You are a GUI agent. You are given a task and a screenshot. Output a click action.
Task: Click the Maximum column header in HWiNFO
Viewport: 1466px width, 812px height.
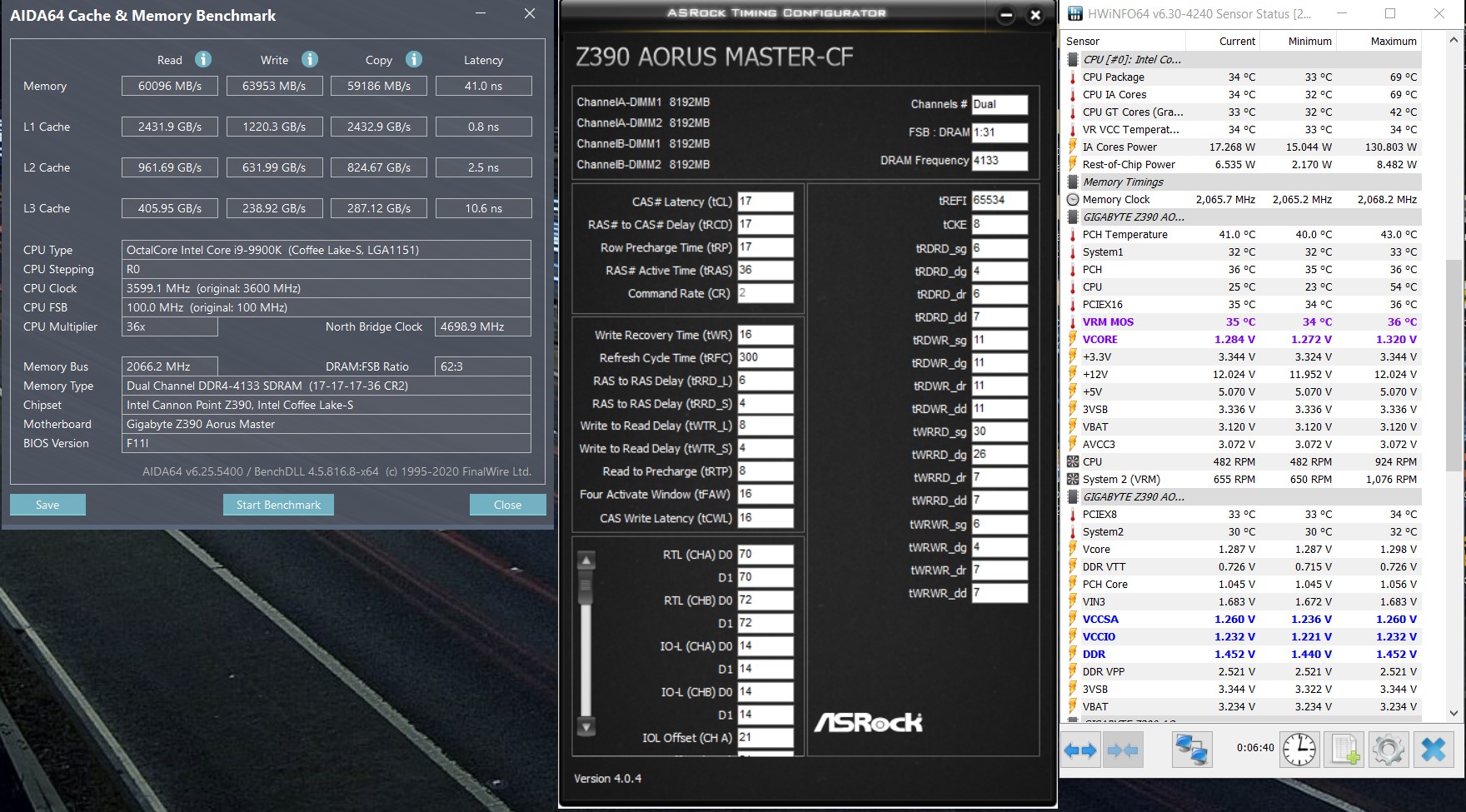pyautogui.click(x=1393, y=42)
